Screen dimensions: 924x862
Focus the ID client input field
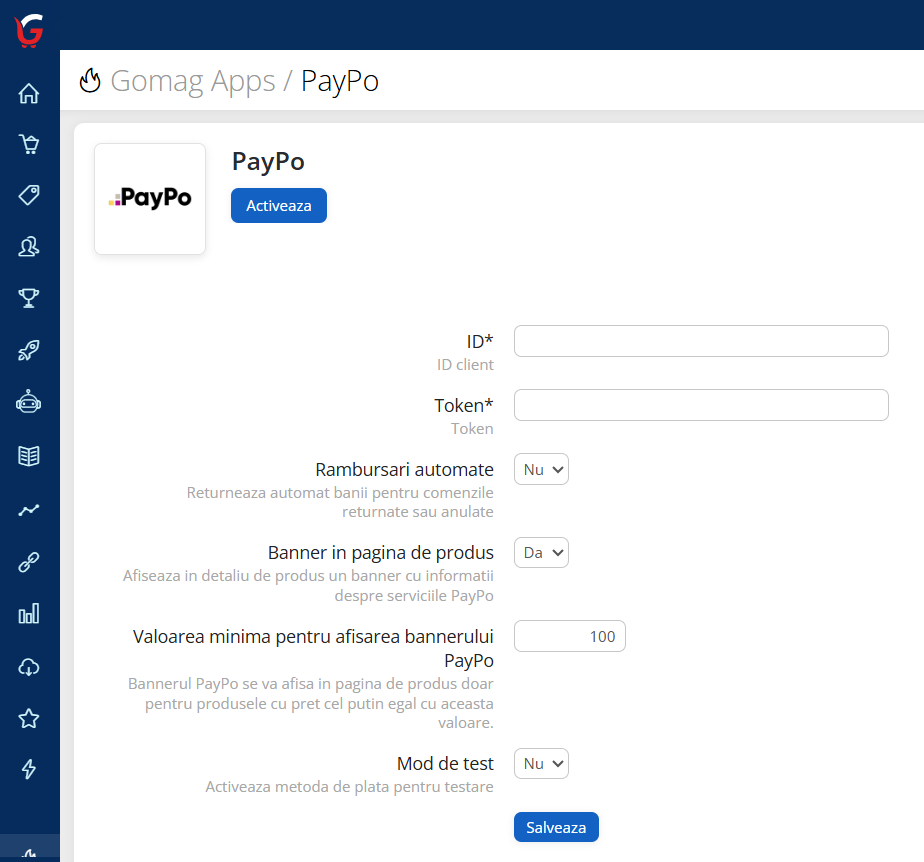pyautogui.click(x=701, y=341)
